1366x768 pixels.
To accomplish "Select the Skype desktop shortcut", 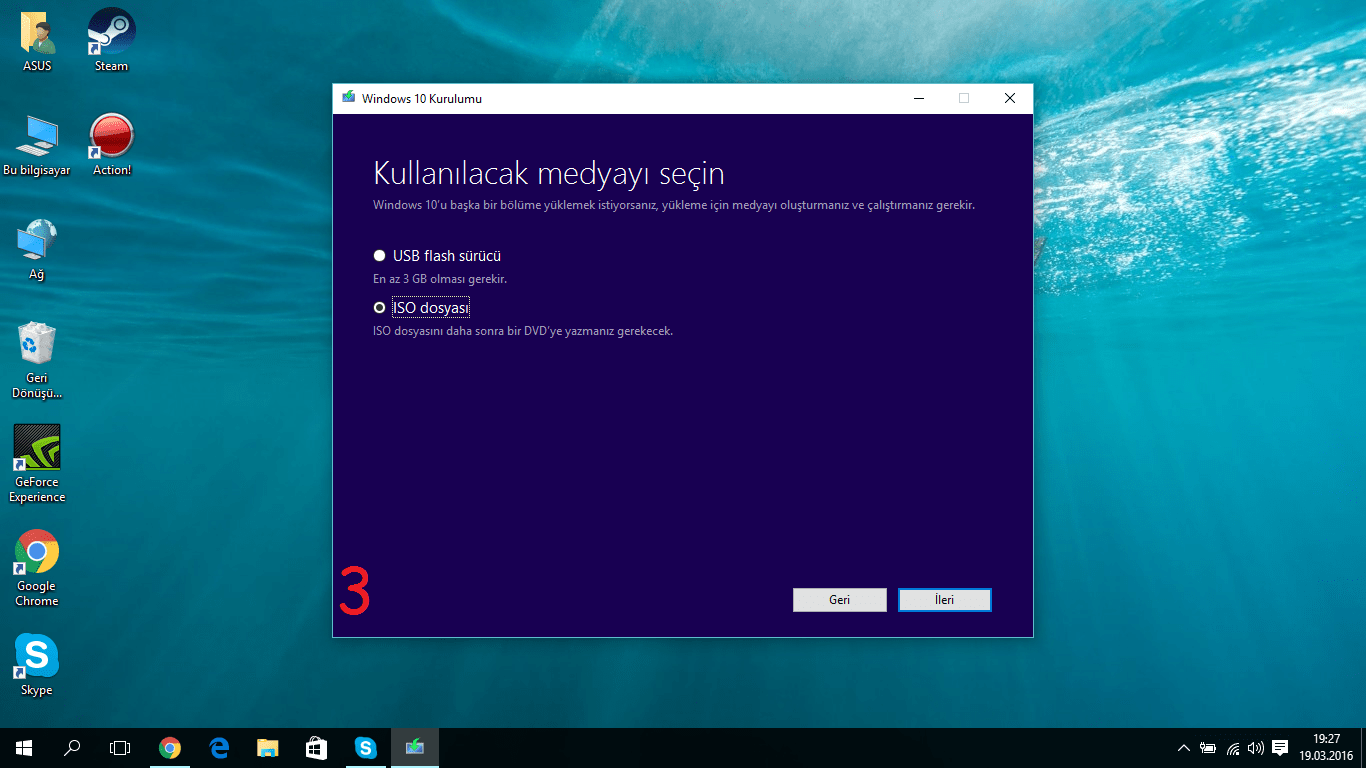I will tap(37, 665).
